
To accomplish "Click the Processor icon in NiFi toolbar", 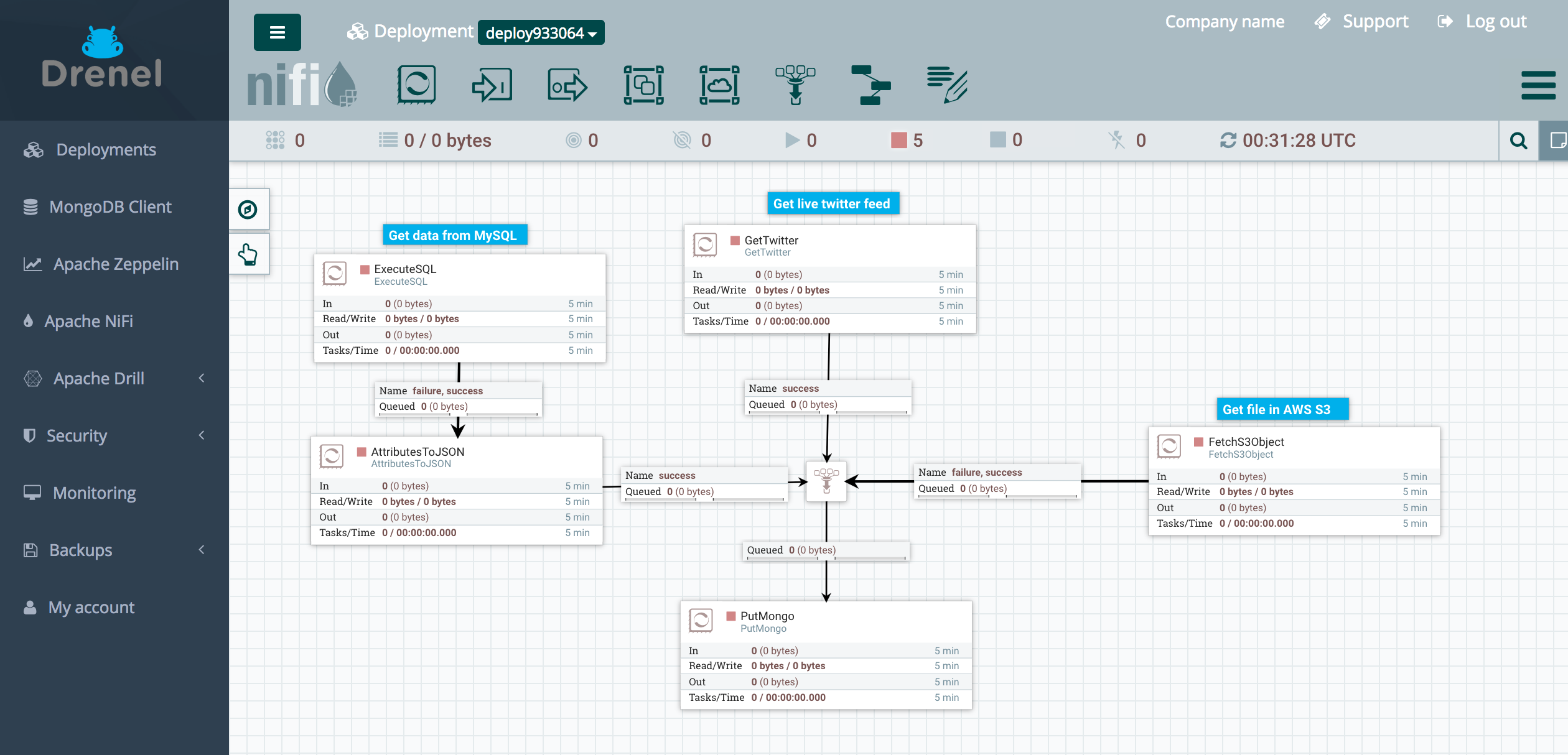I will point(416,85).
